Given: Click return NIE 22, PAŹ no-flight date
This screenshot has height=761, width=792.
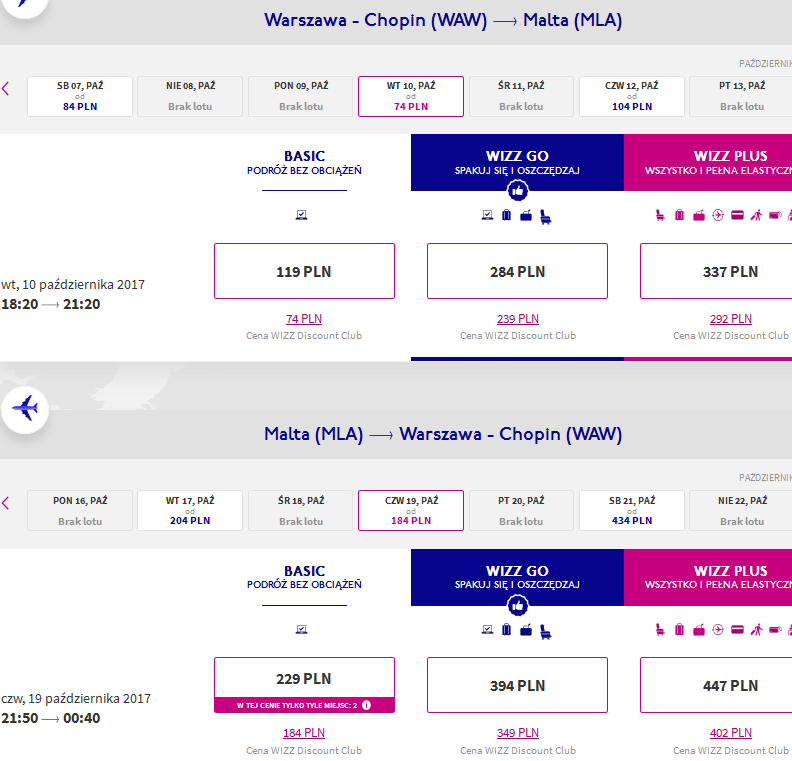Looking at the screenshot, I should coord(741,511).
